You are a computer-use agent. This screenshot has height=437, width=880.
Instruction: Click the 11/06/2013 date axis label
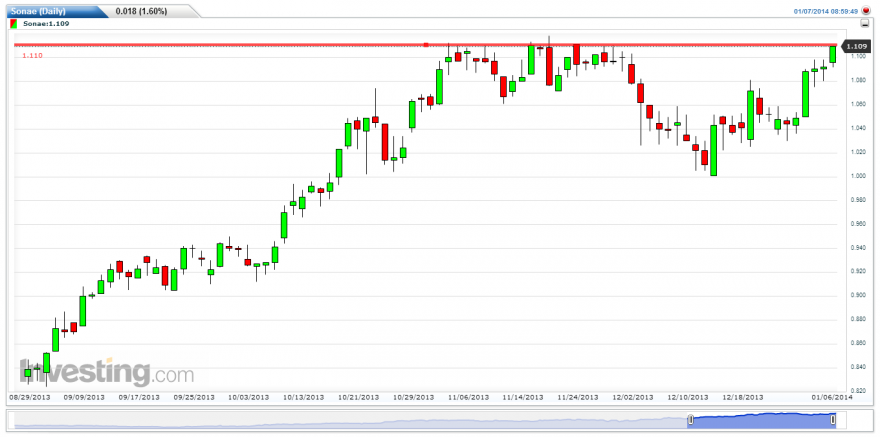[469, 397]
